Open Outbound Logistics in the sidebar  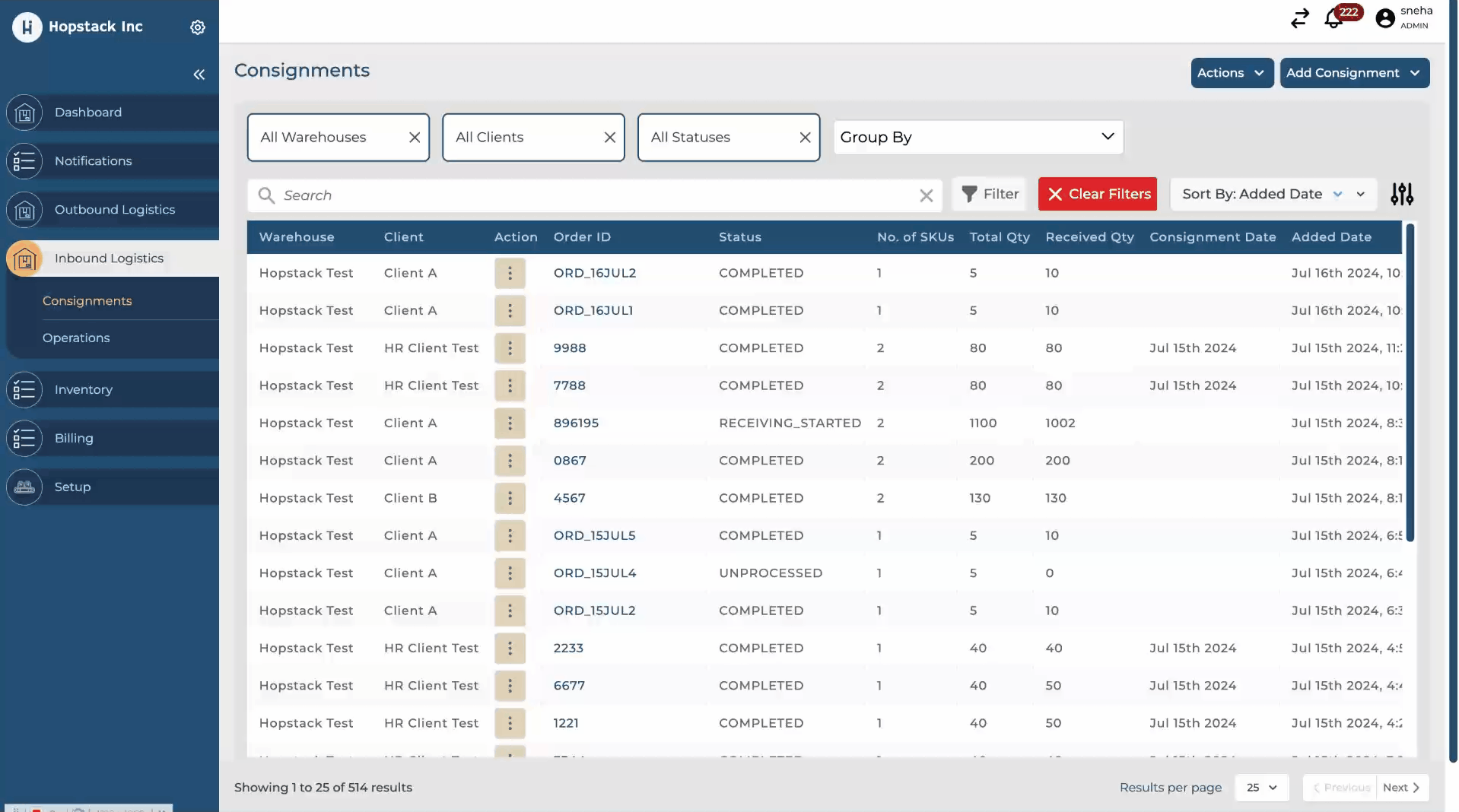[115, 210]
